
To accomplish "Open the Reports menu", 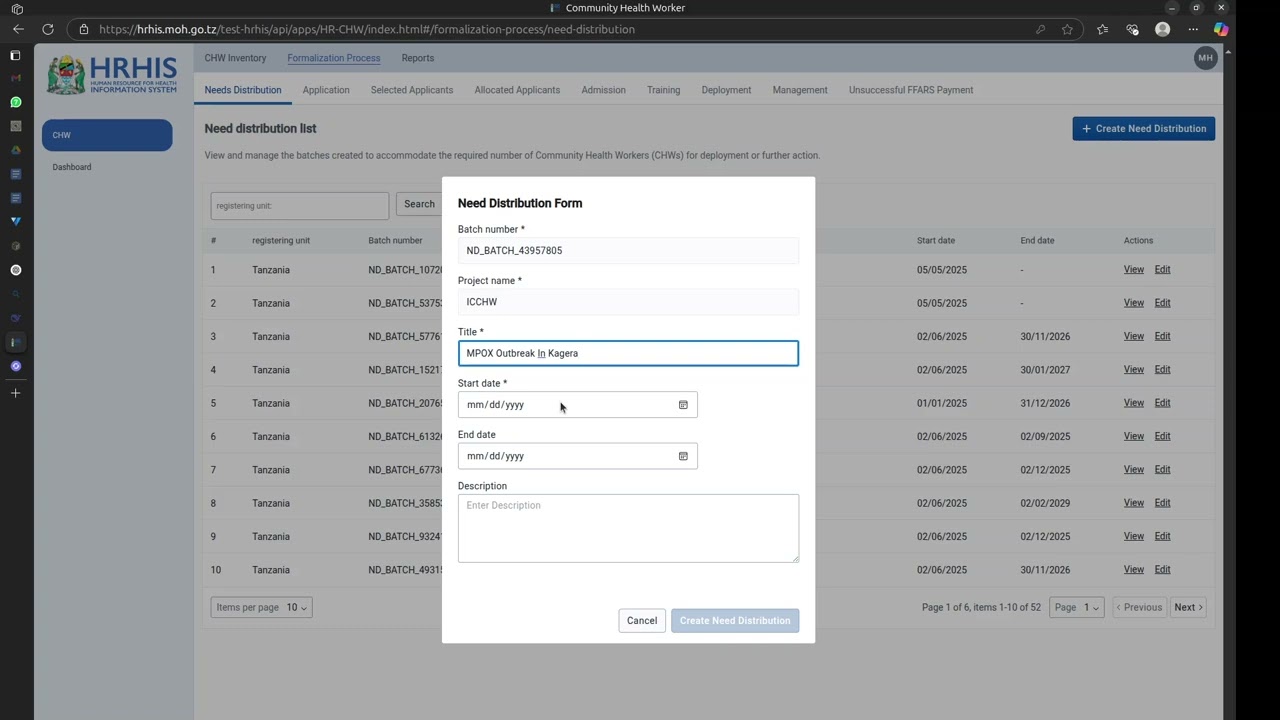I will point(418,58).
